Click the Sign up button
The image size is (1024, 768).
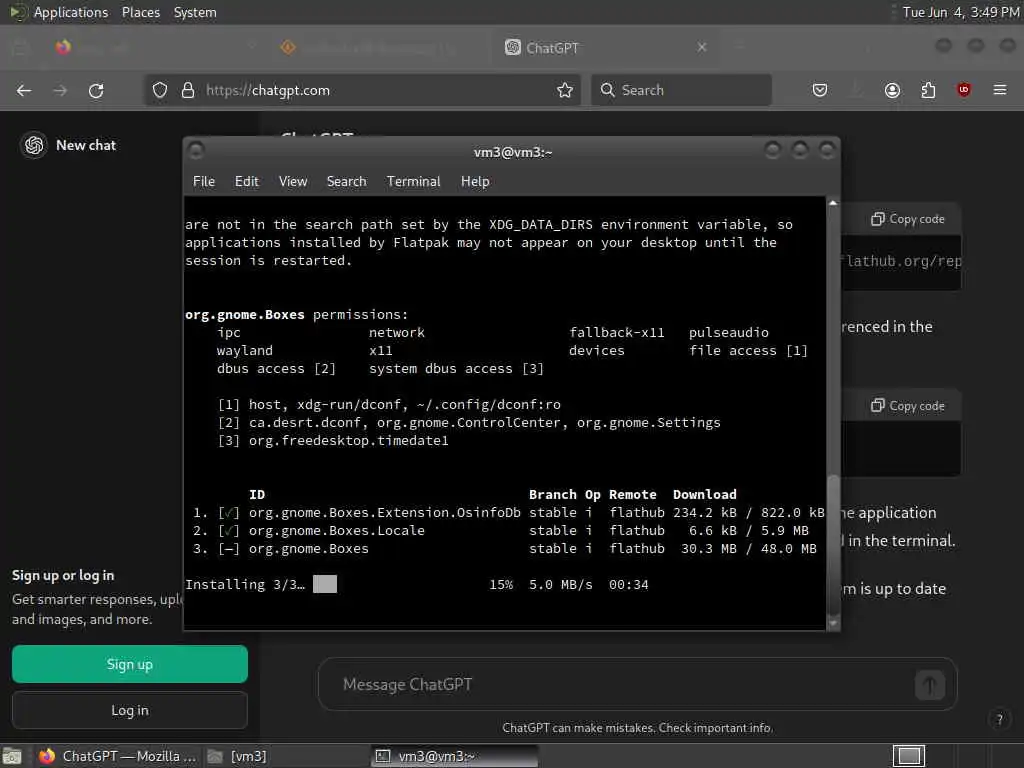pos(129,664)
